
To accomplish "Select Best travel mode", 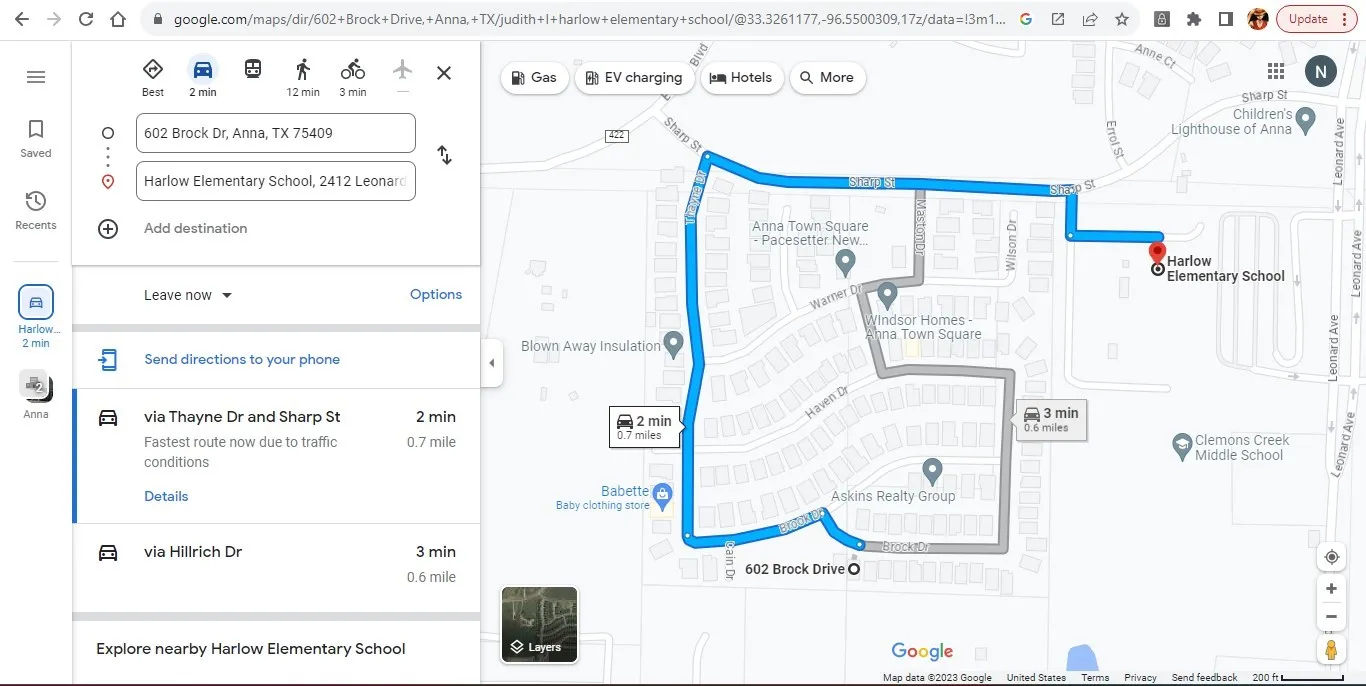I will pyautogui.click(x=153, y=76).
